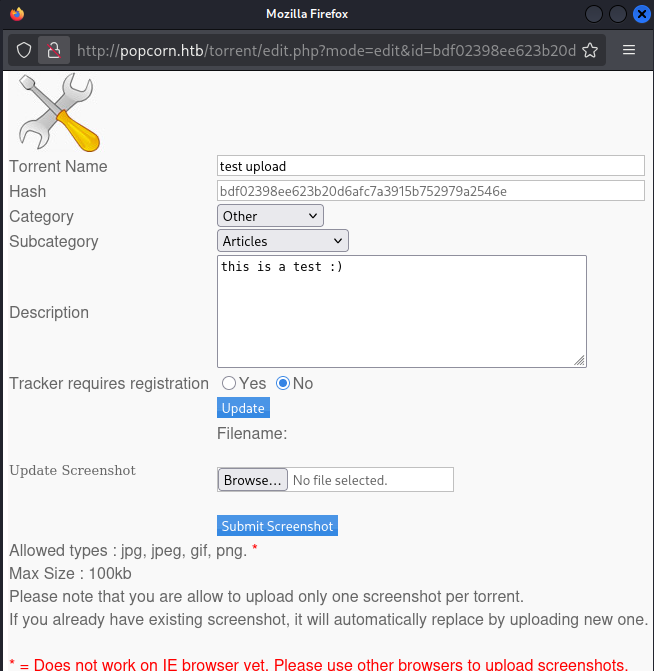Viewport: 654px width, 671px height.
Task: Minimize the Firefox window
Action: [594, 14]
